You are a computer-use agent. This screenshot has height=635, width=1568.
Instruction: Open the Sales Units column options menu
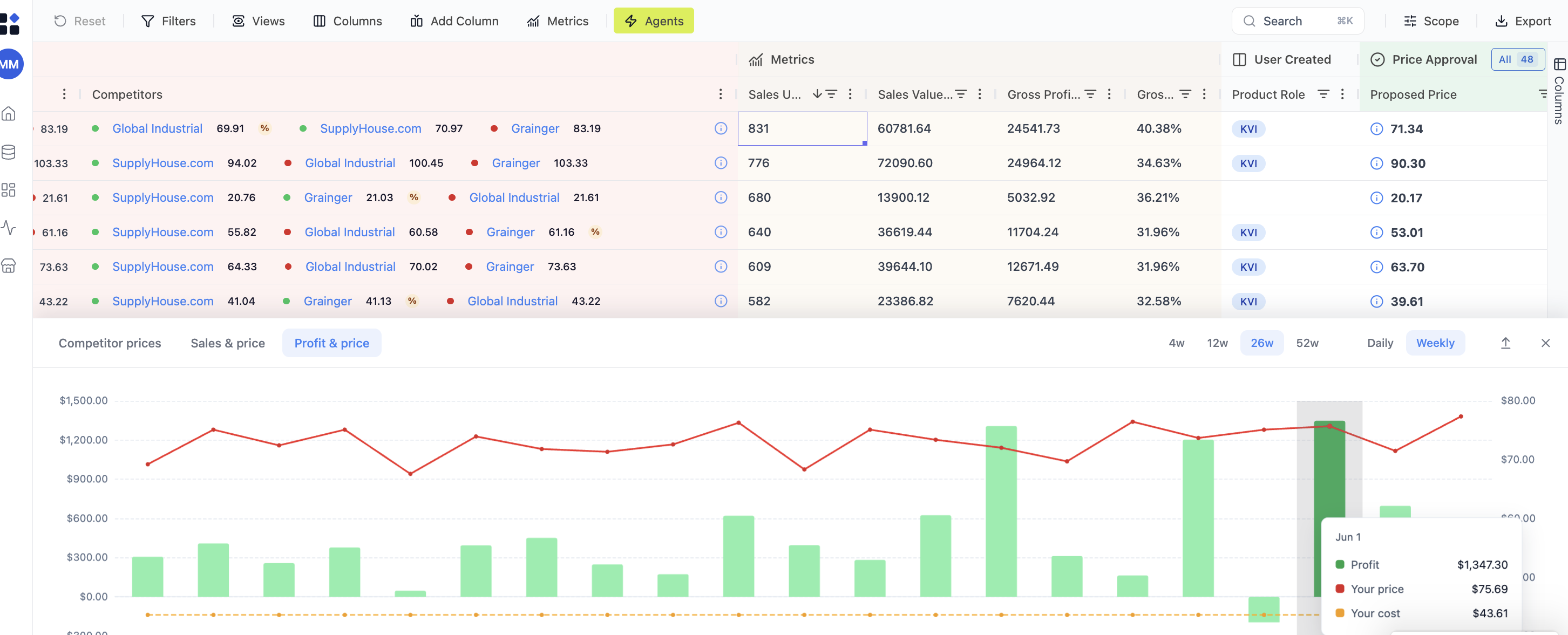850,94
